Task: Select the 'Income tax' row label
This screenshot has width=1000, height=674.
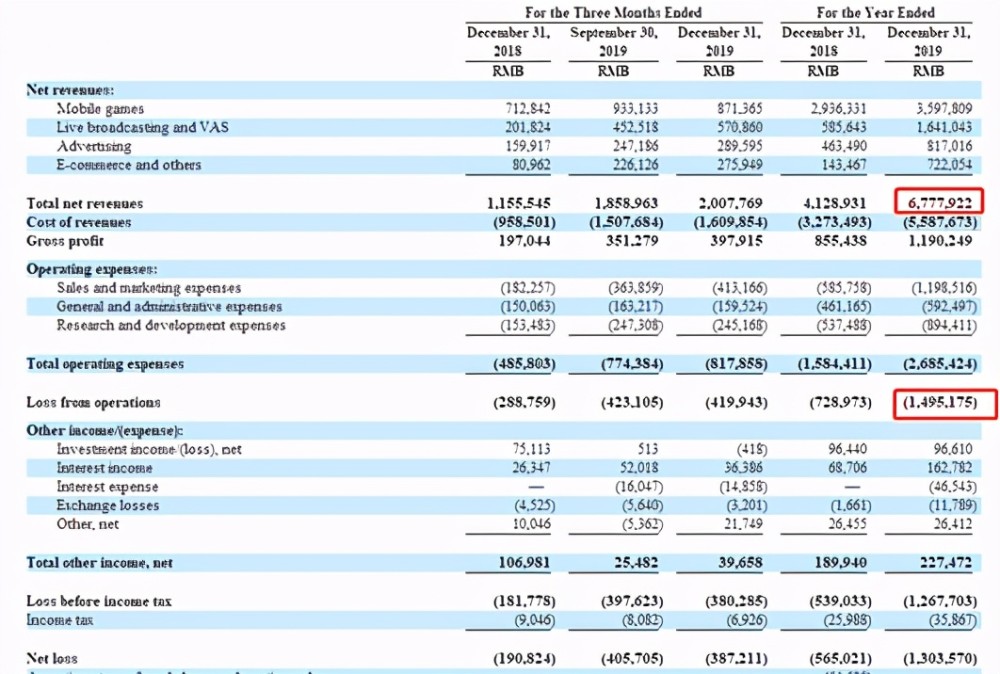Action: pyautogui.click(x=59, y=620)
